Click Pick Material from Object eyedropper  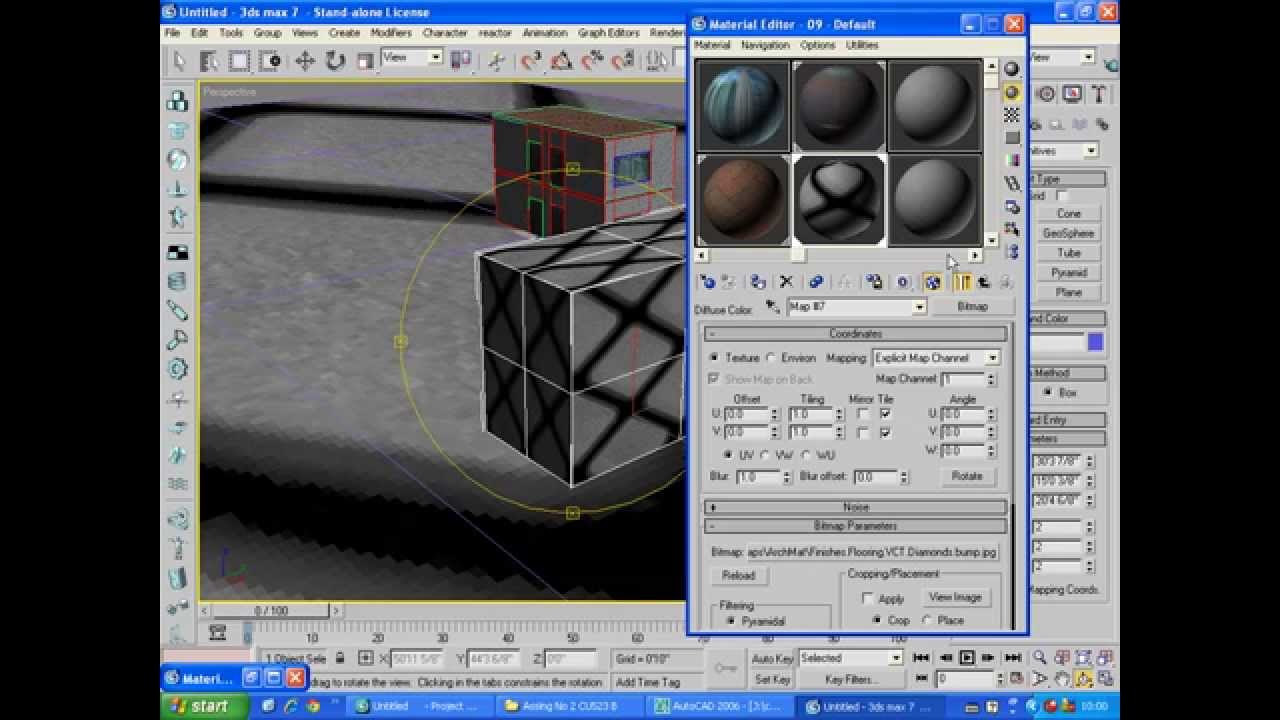(773, 306)
